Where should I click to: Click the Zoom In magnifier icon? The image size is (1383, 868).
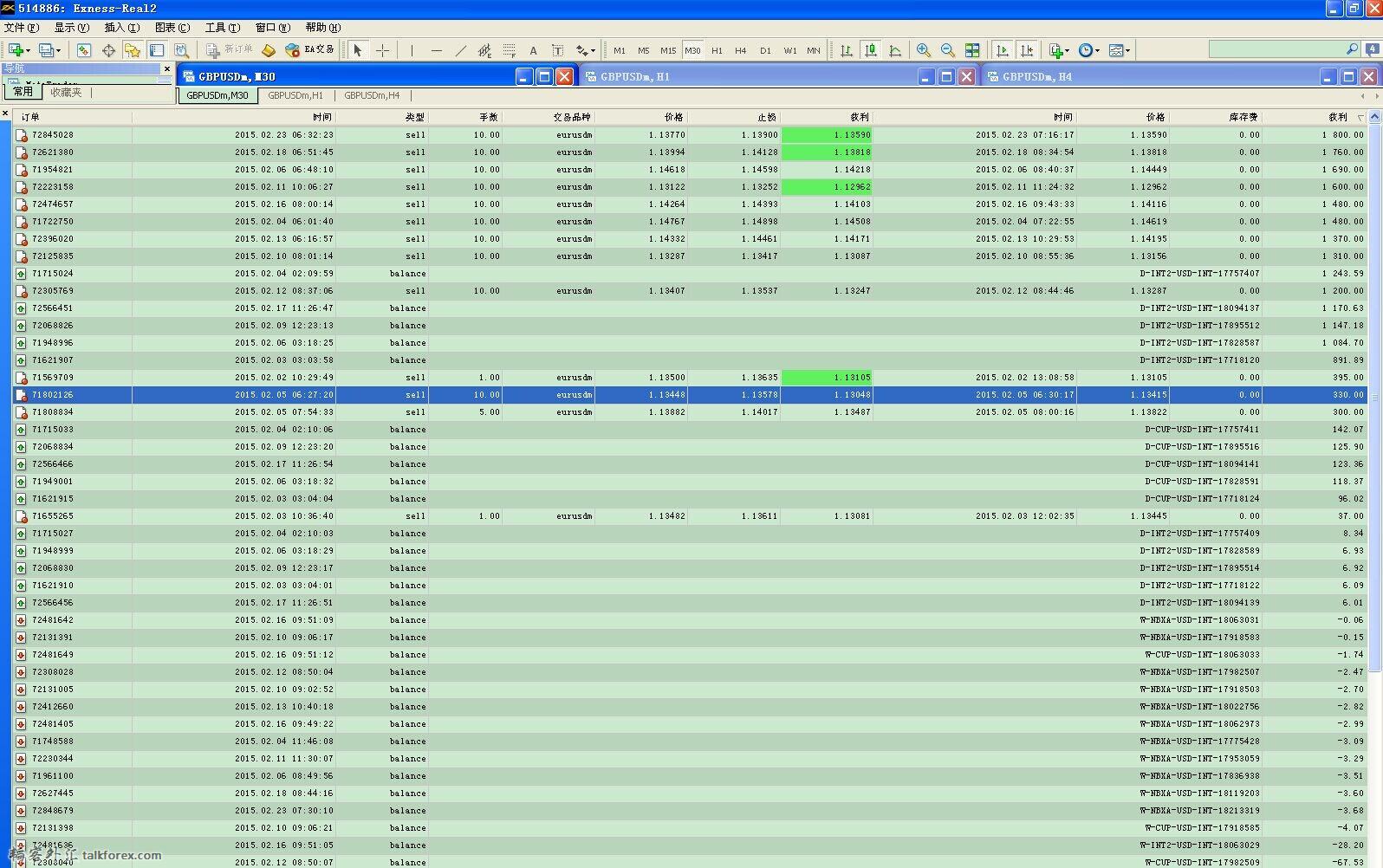point(924,50)
